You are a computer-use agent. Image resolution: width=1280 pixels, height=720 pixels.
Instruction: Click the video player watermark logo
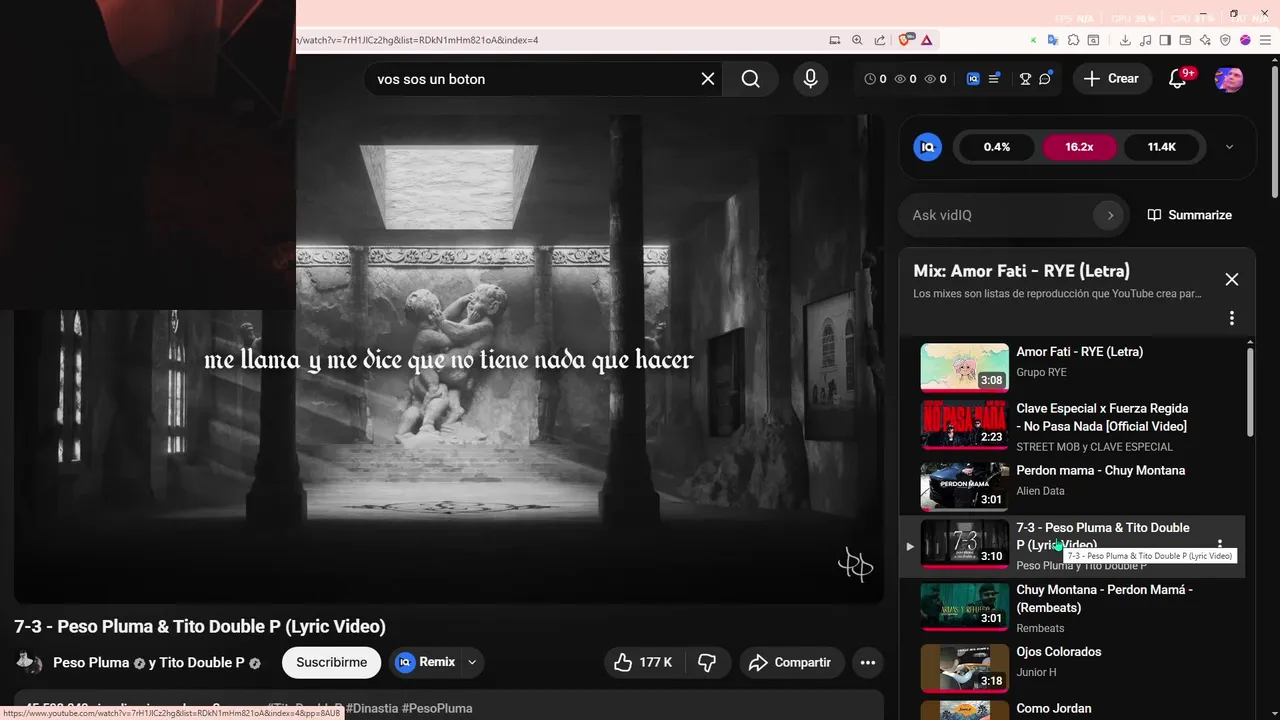tap(856, 565)
